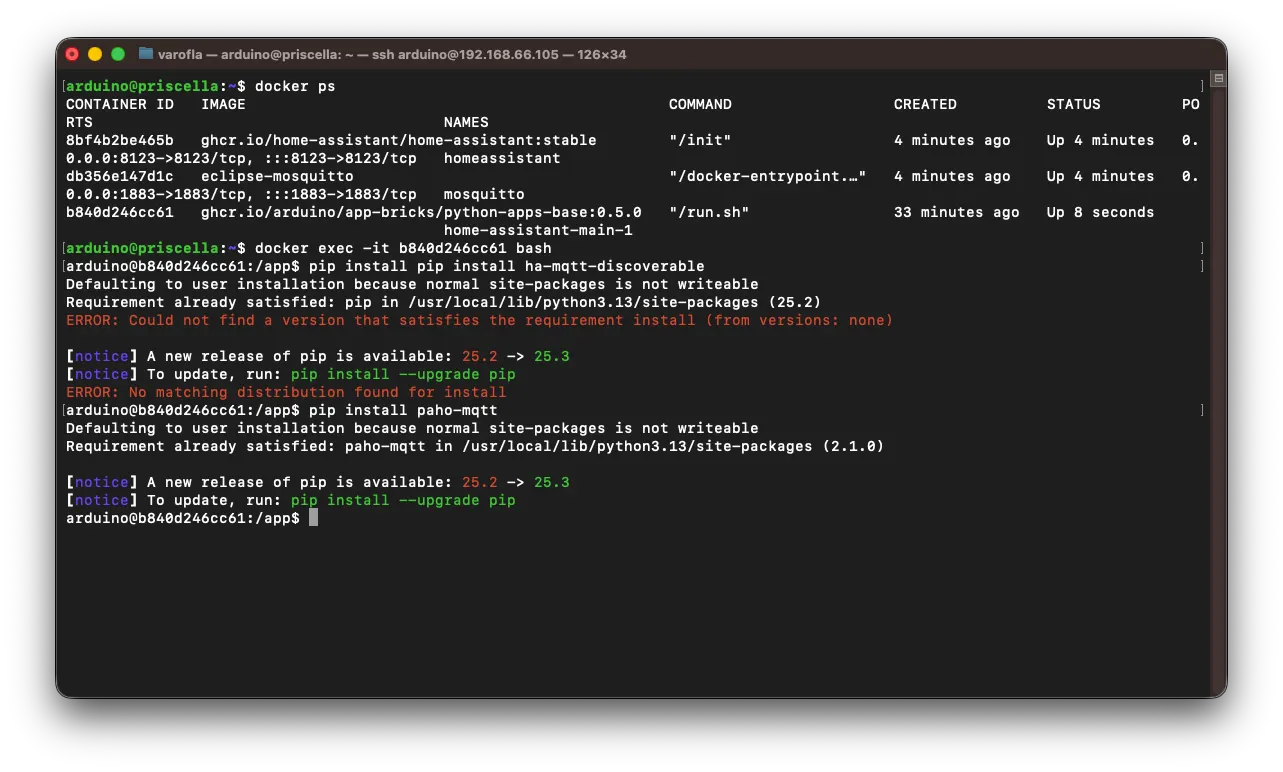The width and height of the screenshot is (1283, 772).
Task: Click the '33 minutes ago' created time
Action: (x=957, y=212)
